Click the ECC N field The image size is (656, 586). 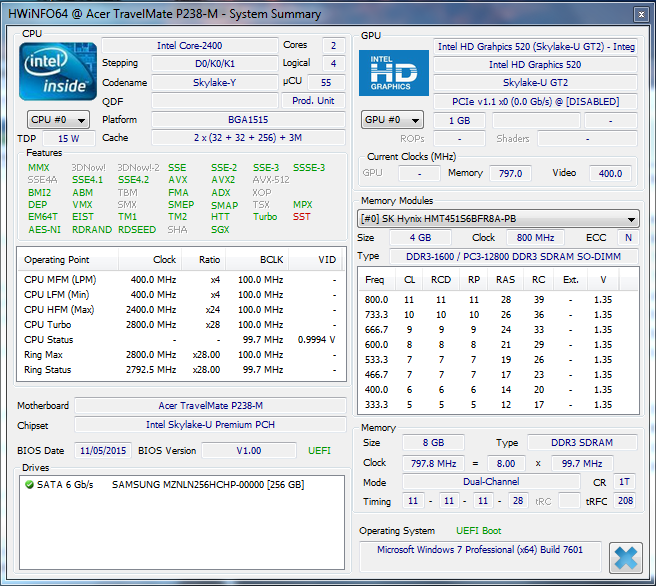tap(628, 238)
